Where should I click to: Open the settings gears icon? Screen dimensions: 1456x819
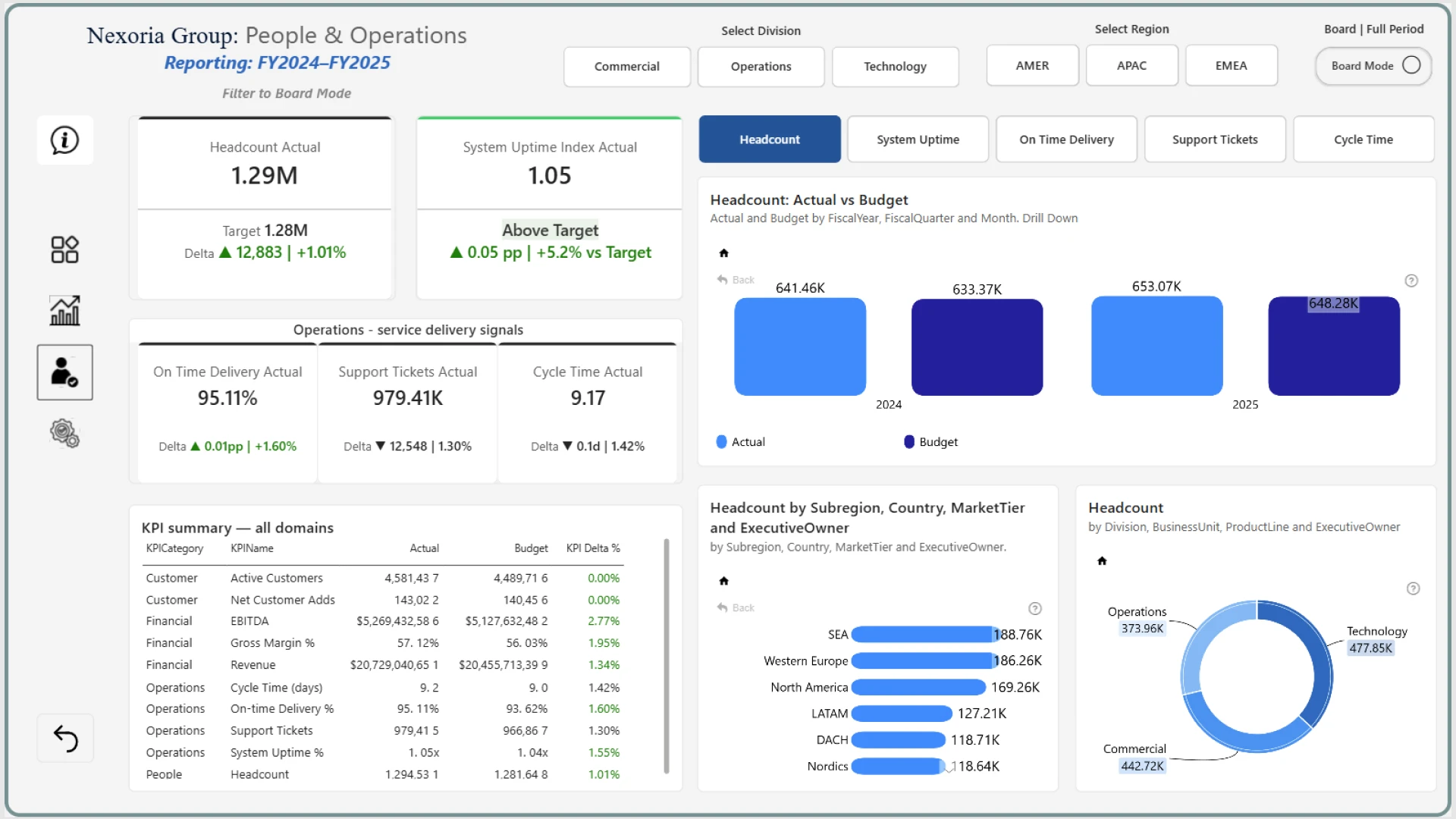pyautogui.click(x=64, y=434)
